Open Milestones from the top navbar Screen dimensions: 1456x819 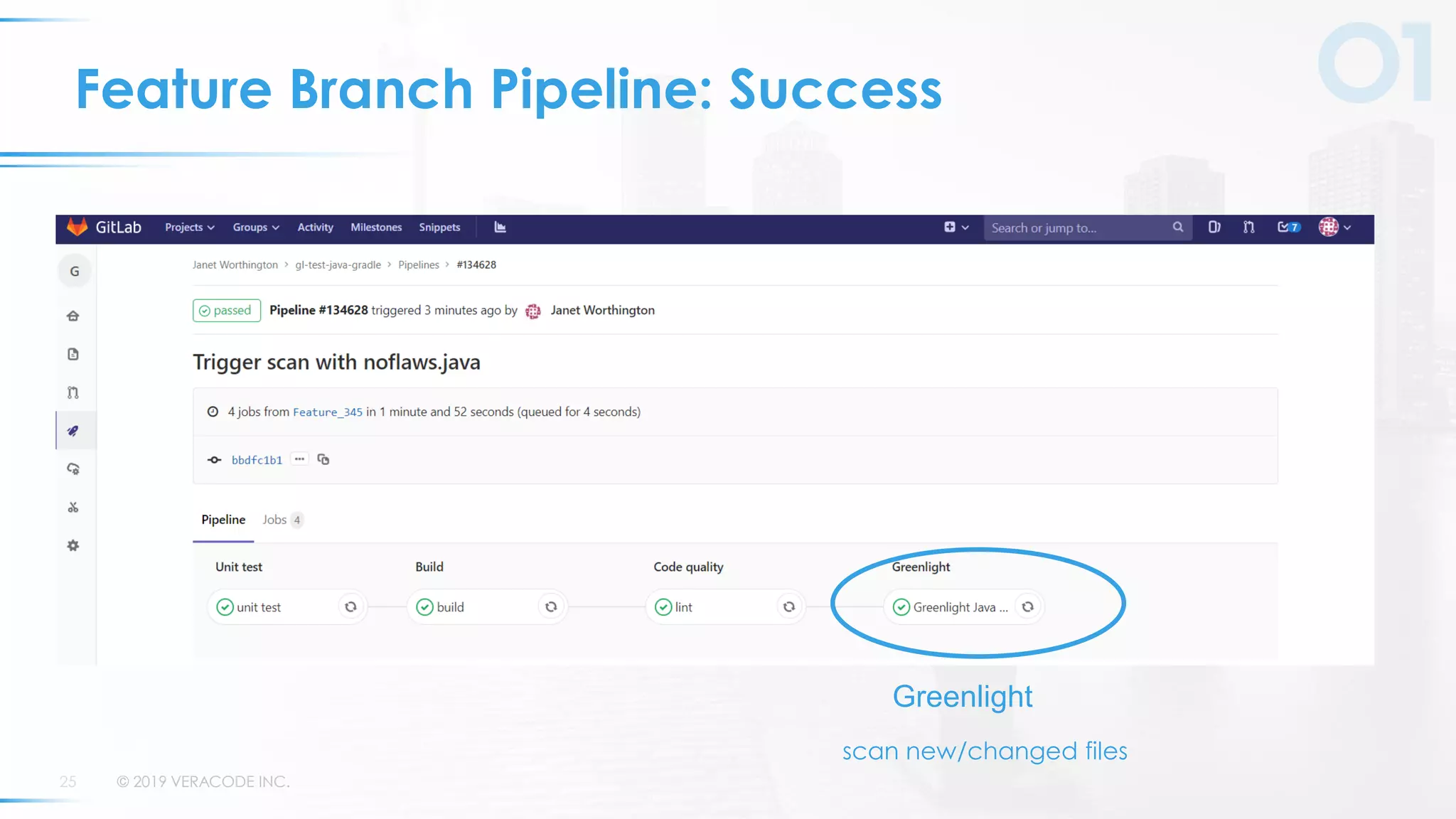pyautogui.click(x=376, y=227)
